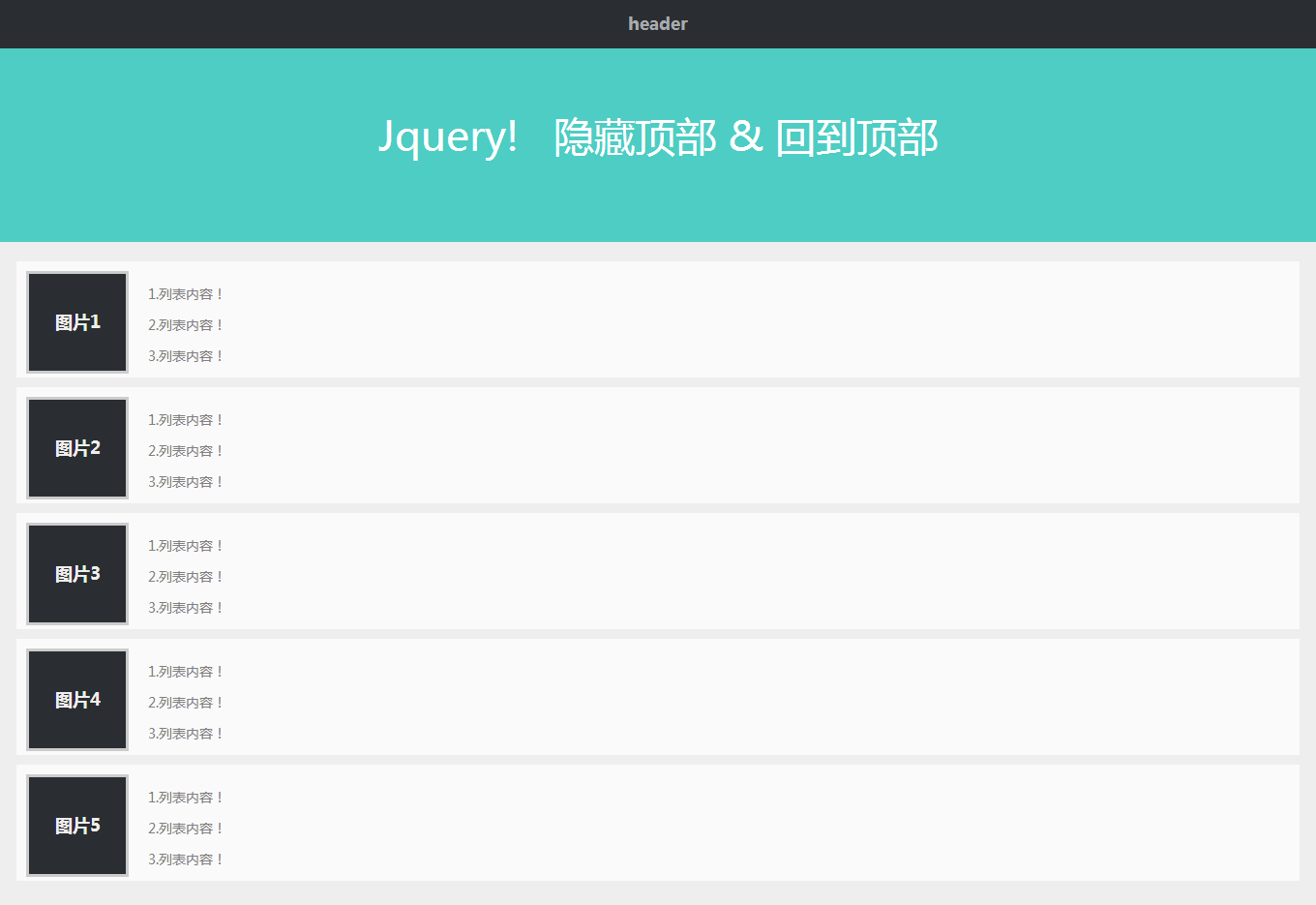Click 1.列表内容！ beside 图片2
1316x905 pixels.
coord(186,420)
